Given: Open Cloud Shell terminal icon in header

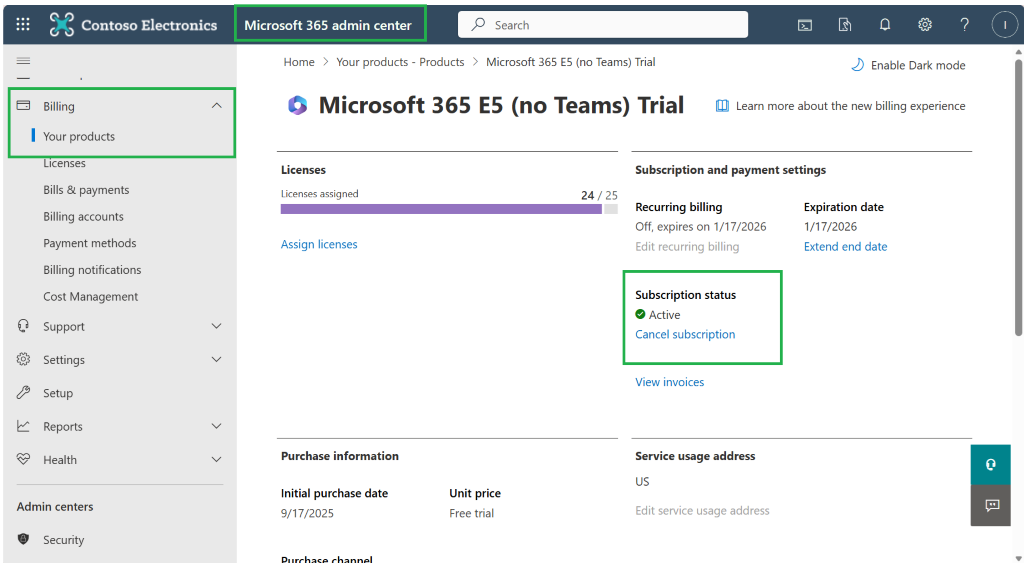Looking at the screenshot, I should coord(805,25).
